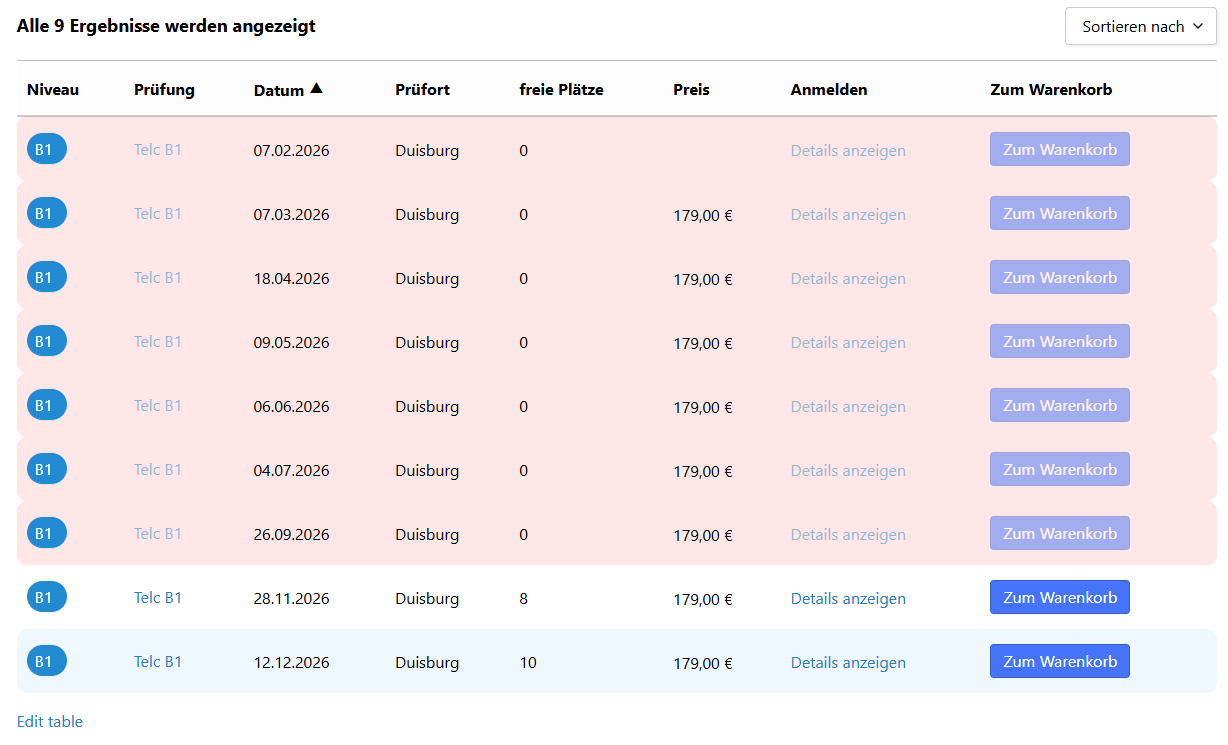Click Zum Warenkorb for 18.04.2026 exam

(x=1059, y=277)
